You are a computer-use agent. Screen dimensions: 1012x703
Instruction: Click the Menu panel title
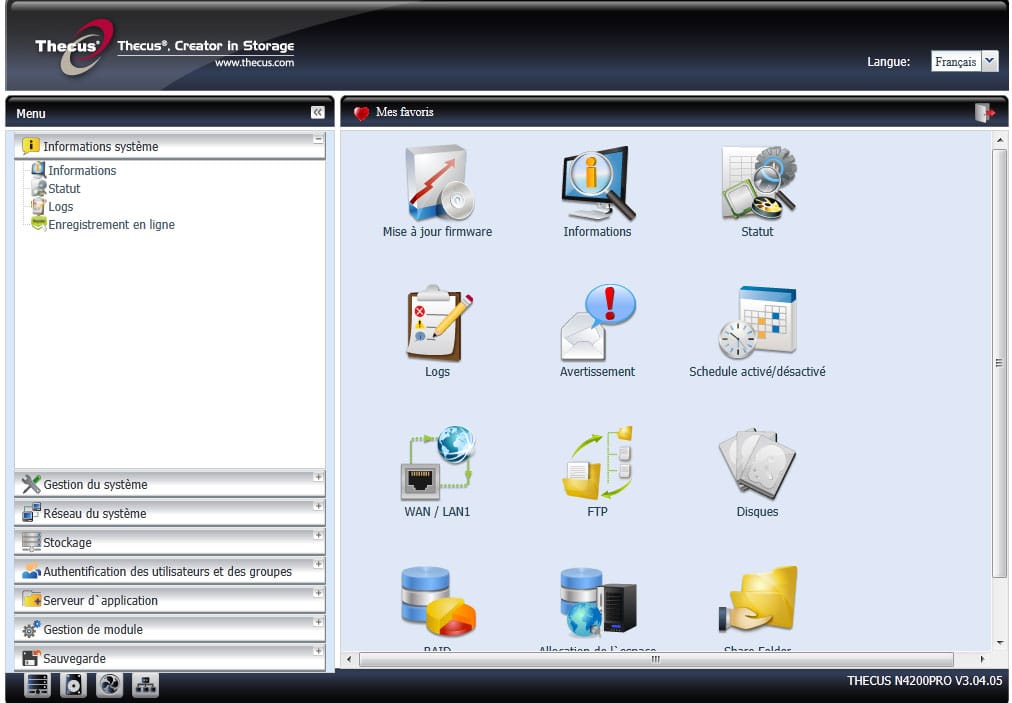pos(31,114)
